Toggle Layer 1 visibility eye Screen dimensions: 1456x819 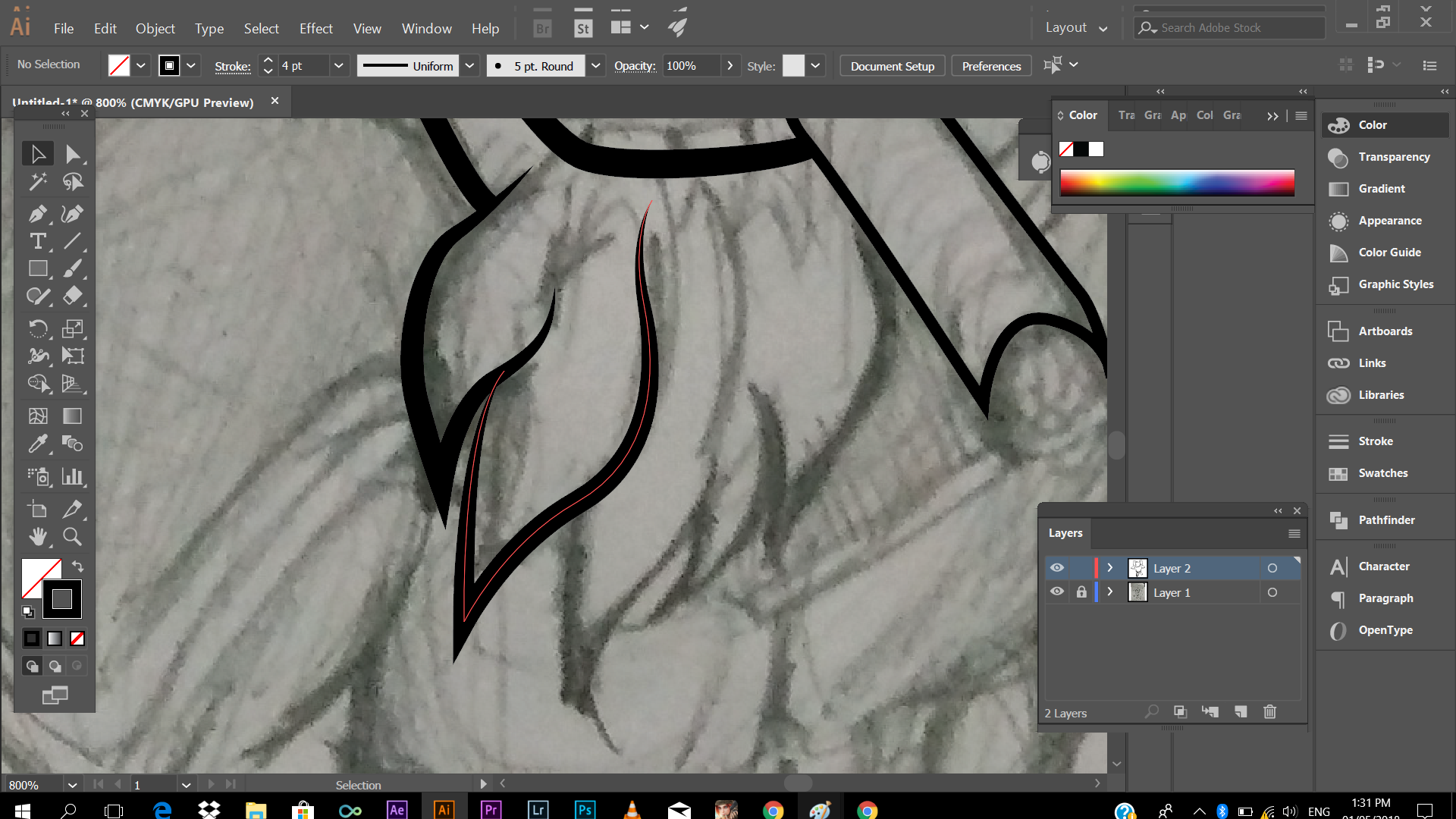point(1057,592)
